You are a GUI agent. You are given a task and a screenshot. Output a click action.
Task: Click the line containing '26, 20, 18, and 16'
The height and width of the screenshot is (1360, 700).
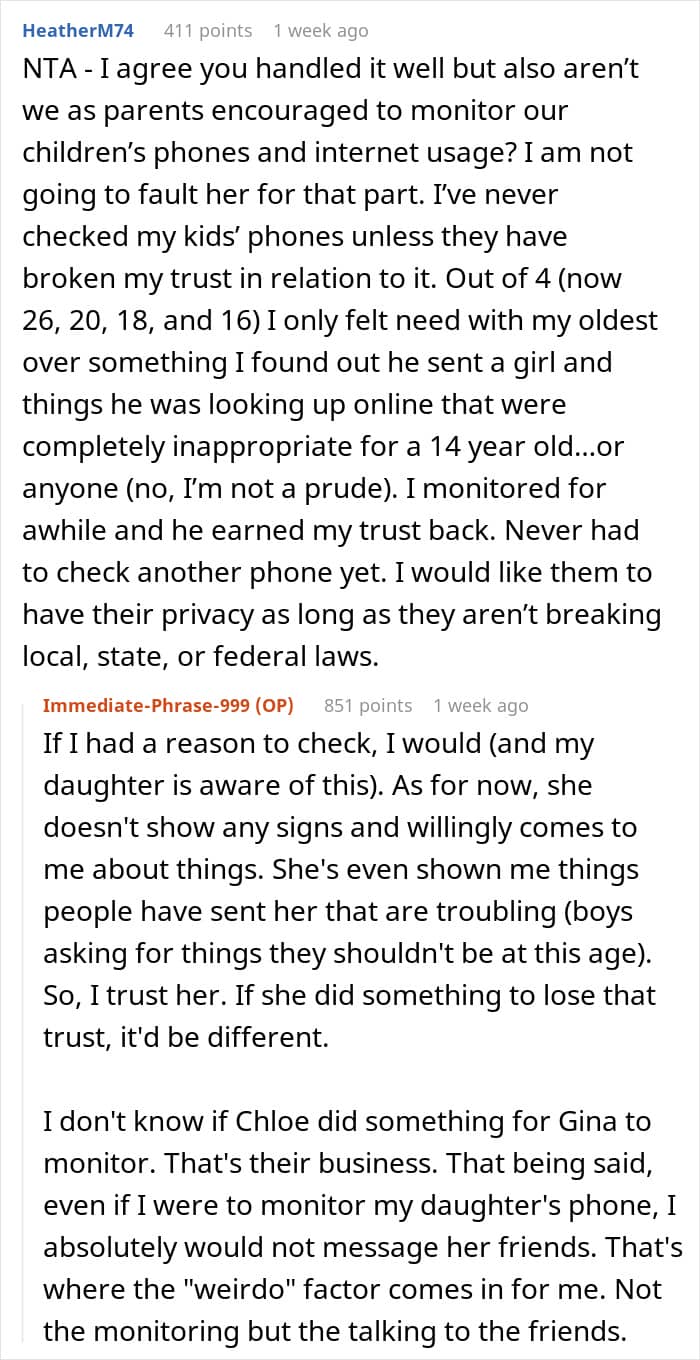340,321
